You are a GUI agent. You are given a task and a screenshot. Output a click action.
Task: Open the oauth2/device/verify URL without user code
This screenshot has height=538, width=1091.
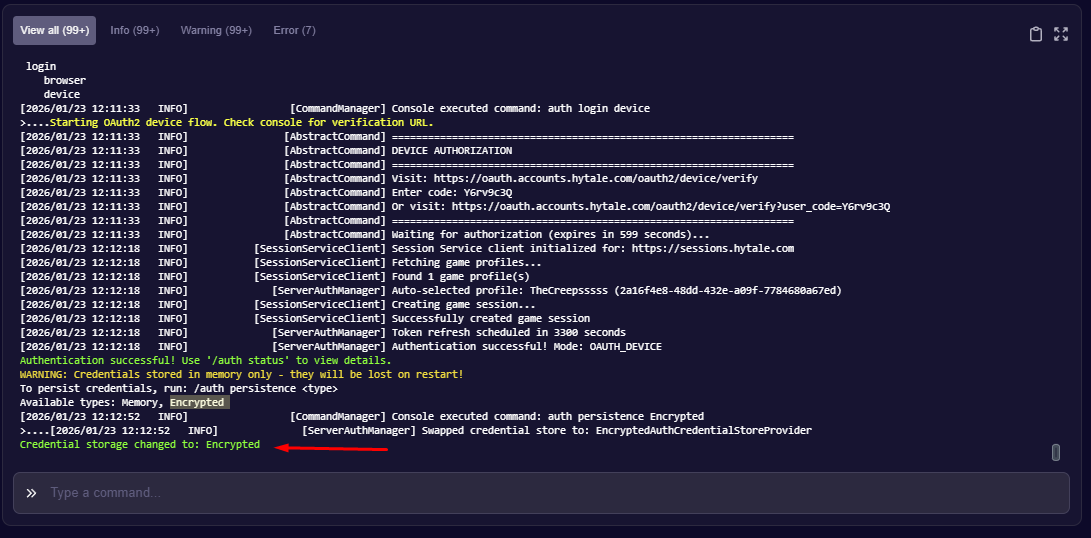coord(604,178)
